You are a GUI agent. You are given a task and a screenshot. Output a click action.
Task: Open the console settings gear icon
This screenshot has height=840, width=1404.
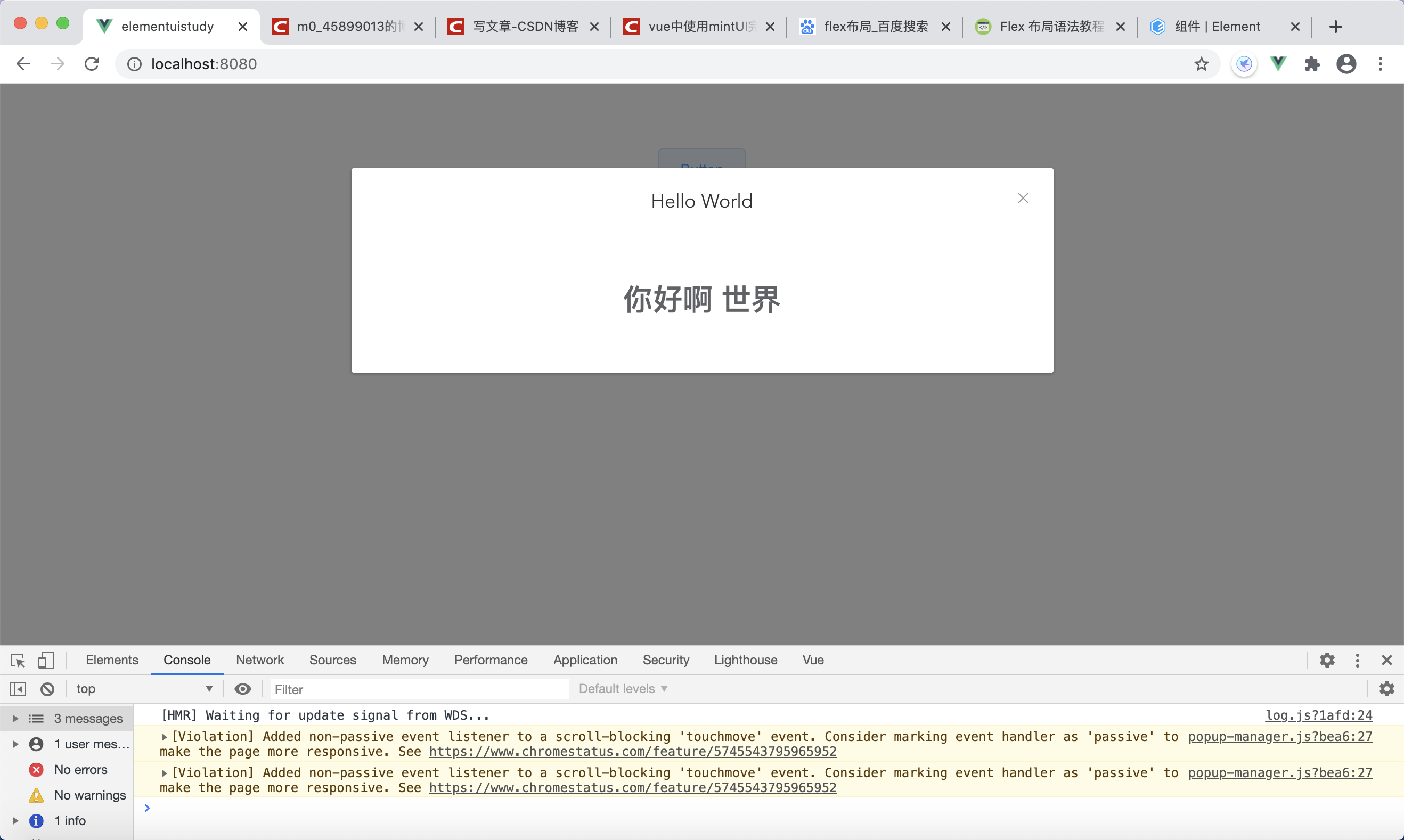1386,689
